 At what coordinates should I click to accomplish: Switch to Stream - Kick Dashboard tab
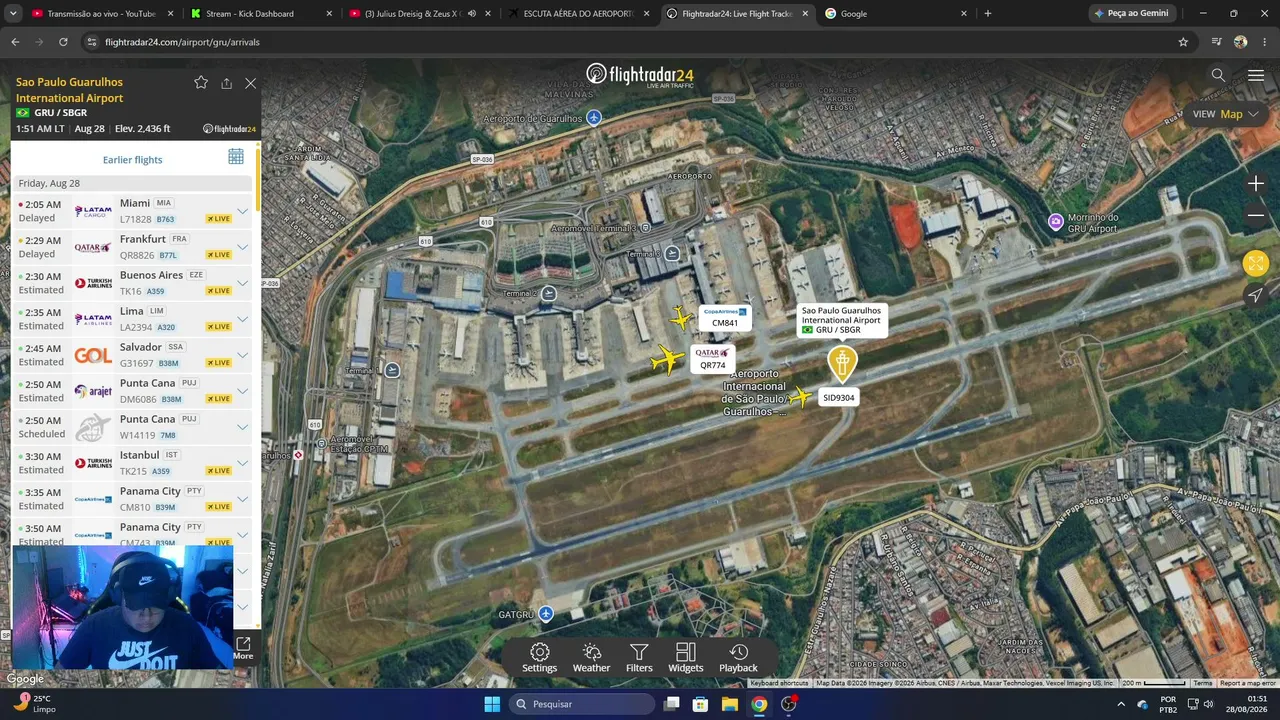tap(259, 14)
